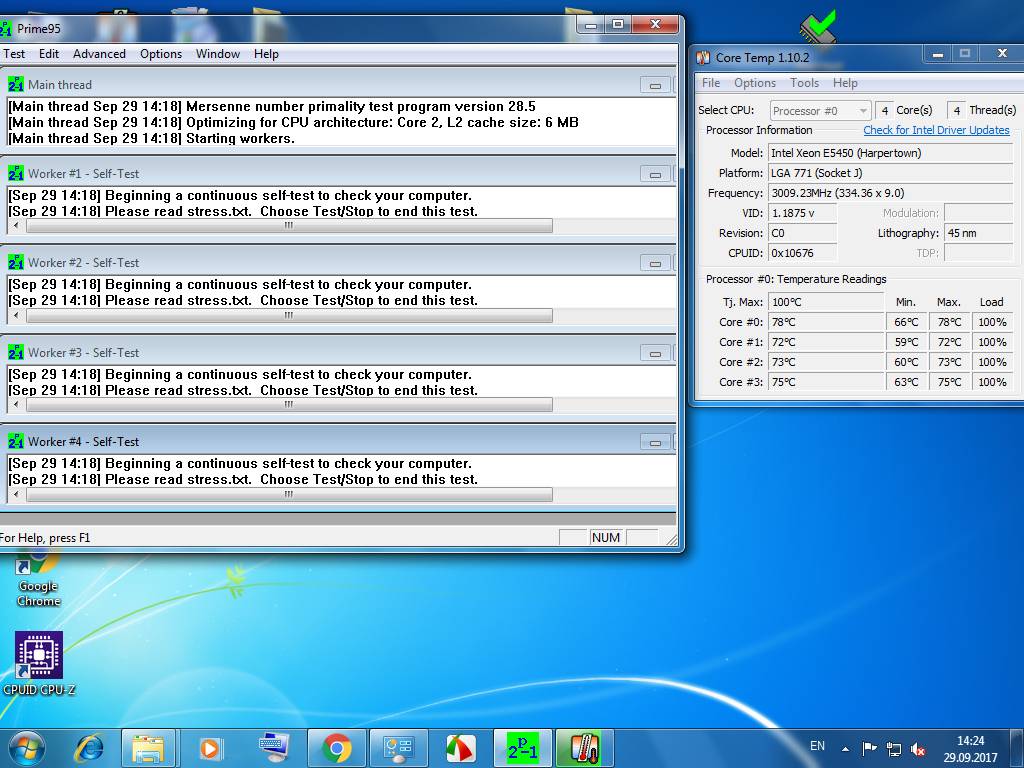Image resolution: width=1024 pixels, height=768 pixels.
Task: Open the Tools menu in Core Temp
Action: [x=805, y=83]
